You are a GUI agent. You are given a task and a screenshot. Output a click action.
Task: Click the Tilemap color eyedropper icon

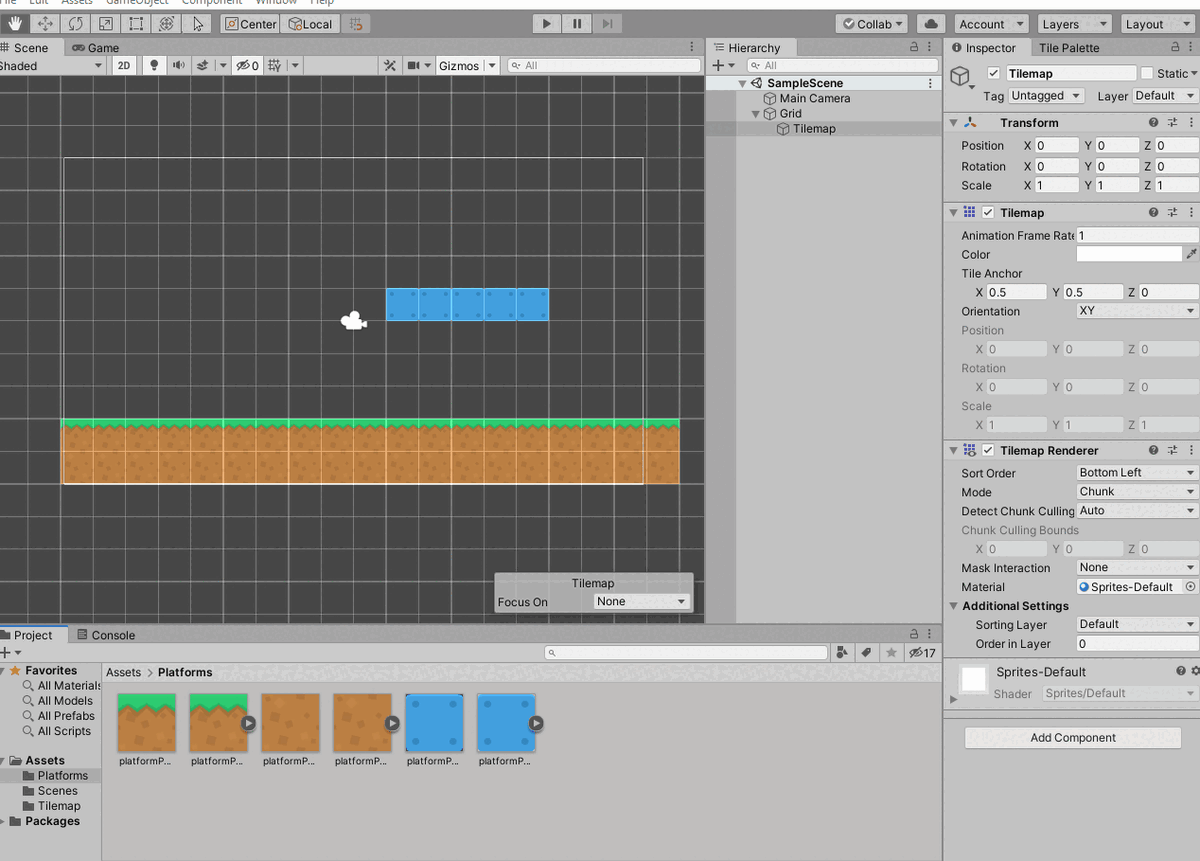pyautogui.click(x=1191, y=255)
